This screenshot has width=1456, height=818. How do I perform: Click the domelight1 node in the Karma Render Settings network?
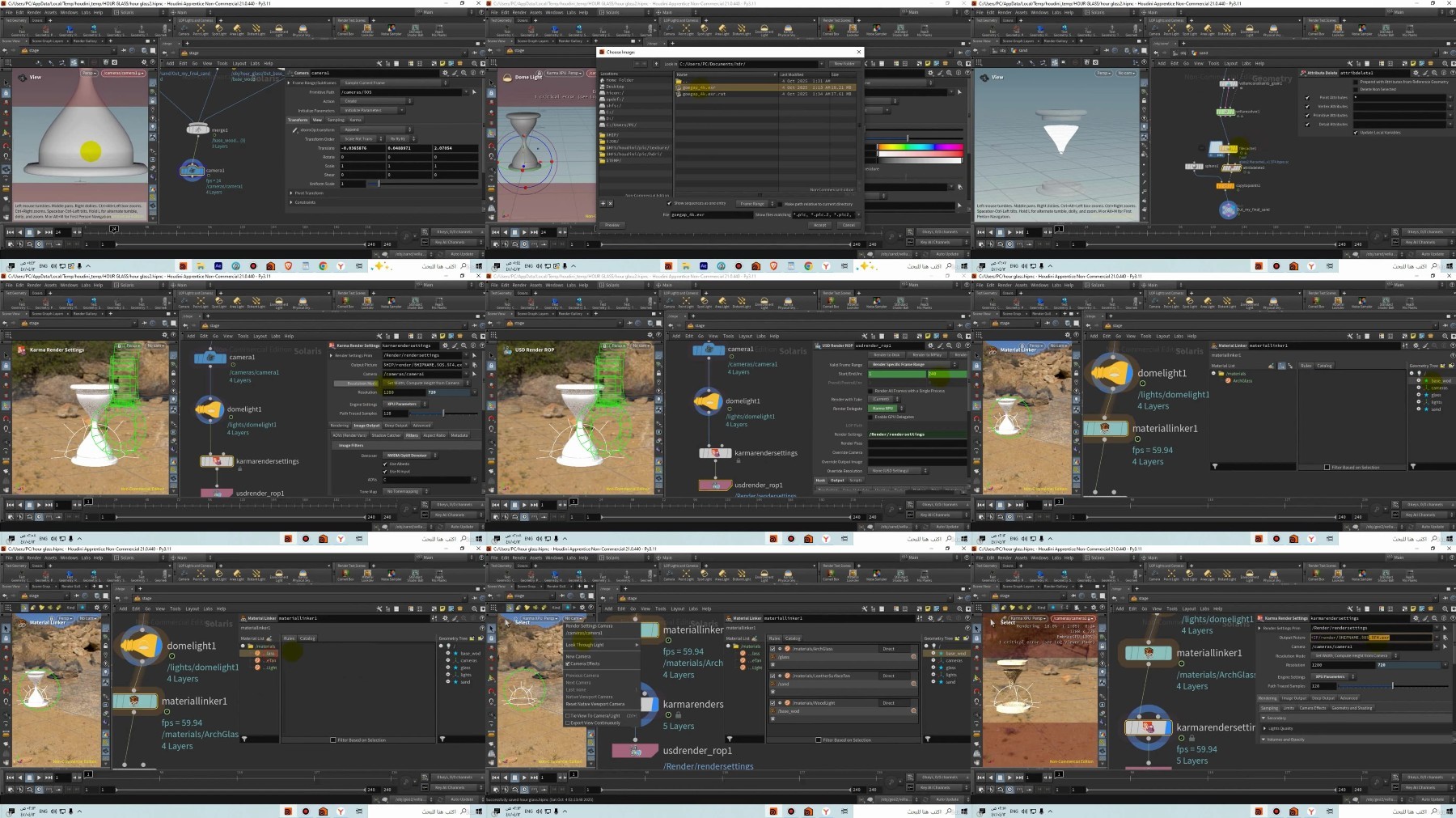210,410
